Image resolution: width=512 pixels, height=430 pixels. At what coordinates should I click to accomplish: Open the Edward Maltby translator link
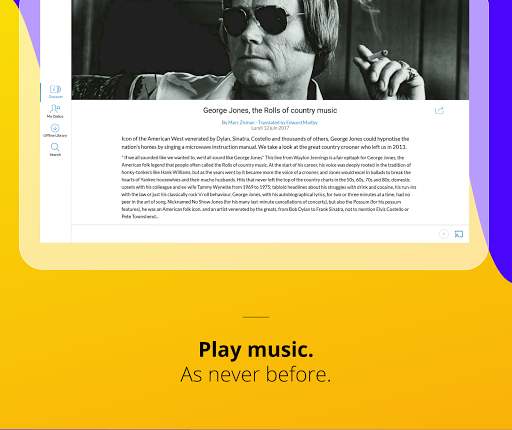click(302, 123)
